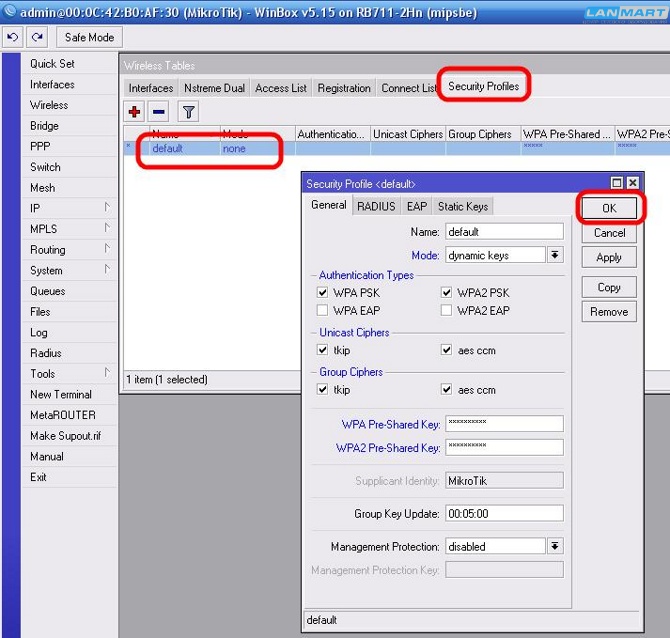Enable the WPA2 EAP checkbox
The width and height of the screenshot is (670, 638).
(447, 310)
